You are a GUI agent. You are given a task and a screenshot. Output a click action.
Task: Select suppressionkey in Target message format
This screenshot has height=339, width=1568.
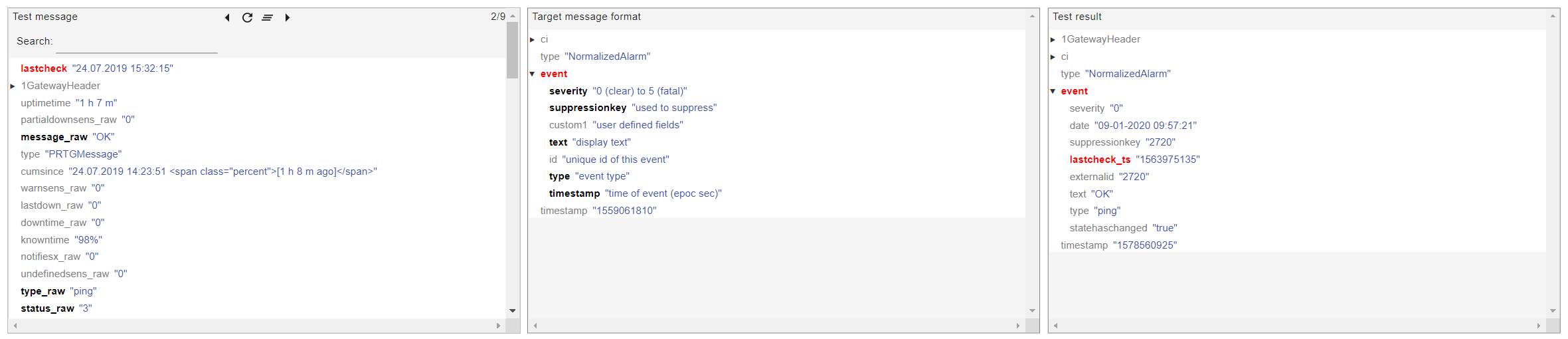(587, 108)
